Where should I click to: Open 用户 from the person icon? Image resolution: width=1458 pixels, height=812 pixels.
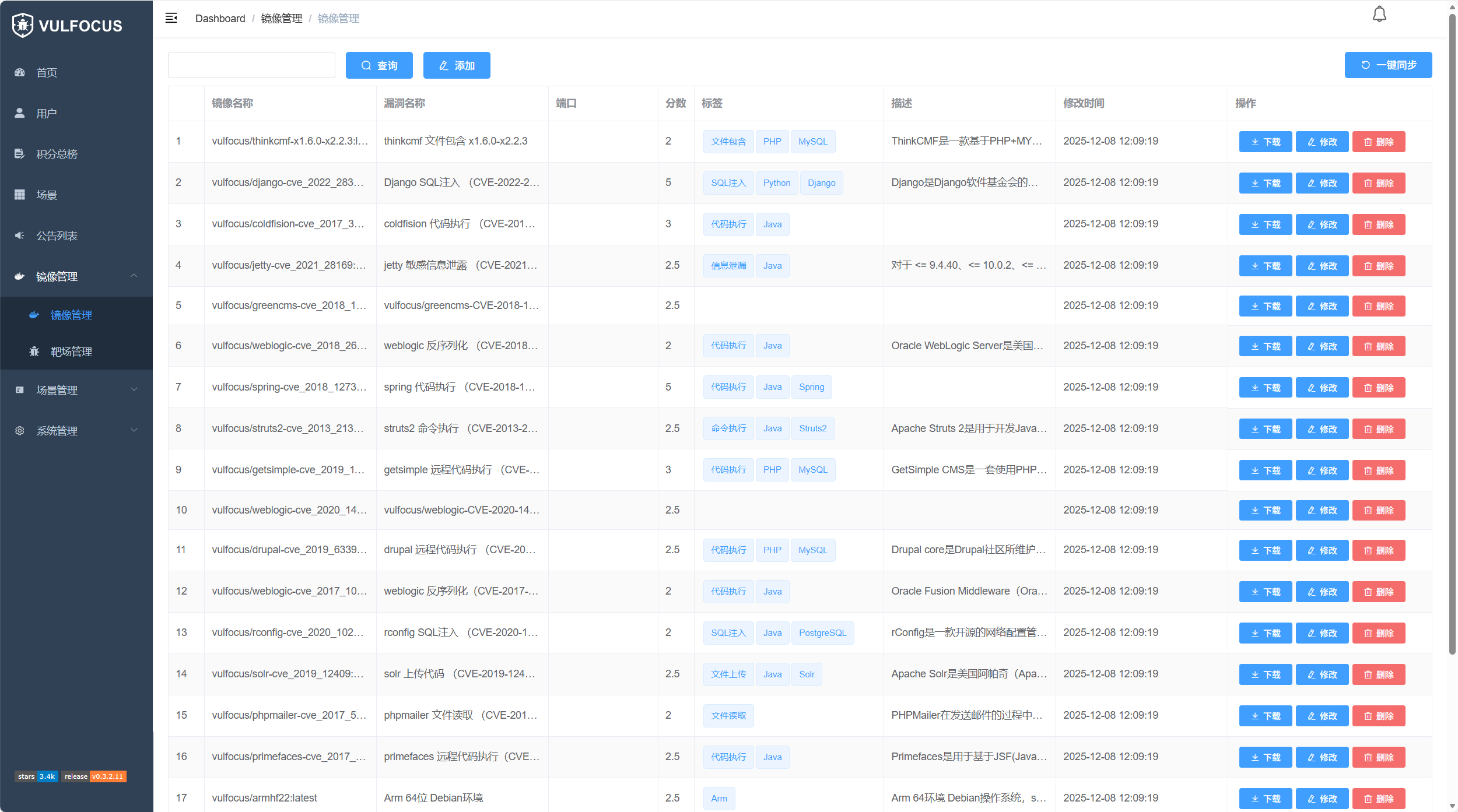[x=20, y=113]
